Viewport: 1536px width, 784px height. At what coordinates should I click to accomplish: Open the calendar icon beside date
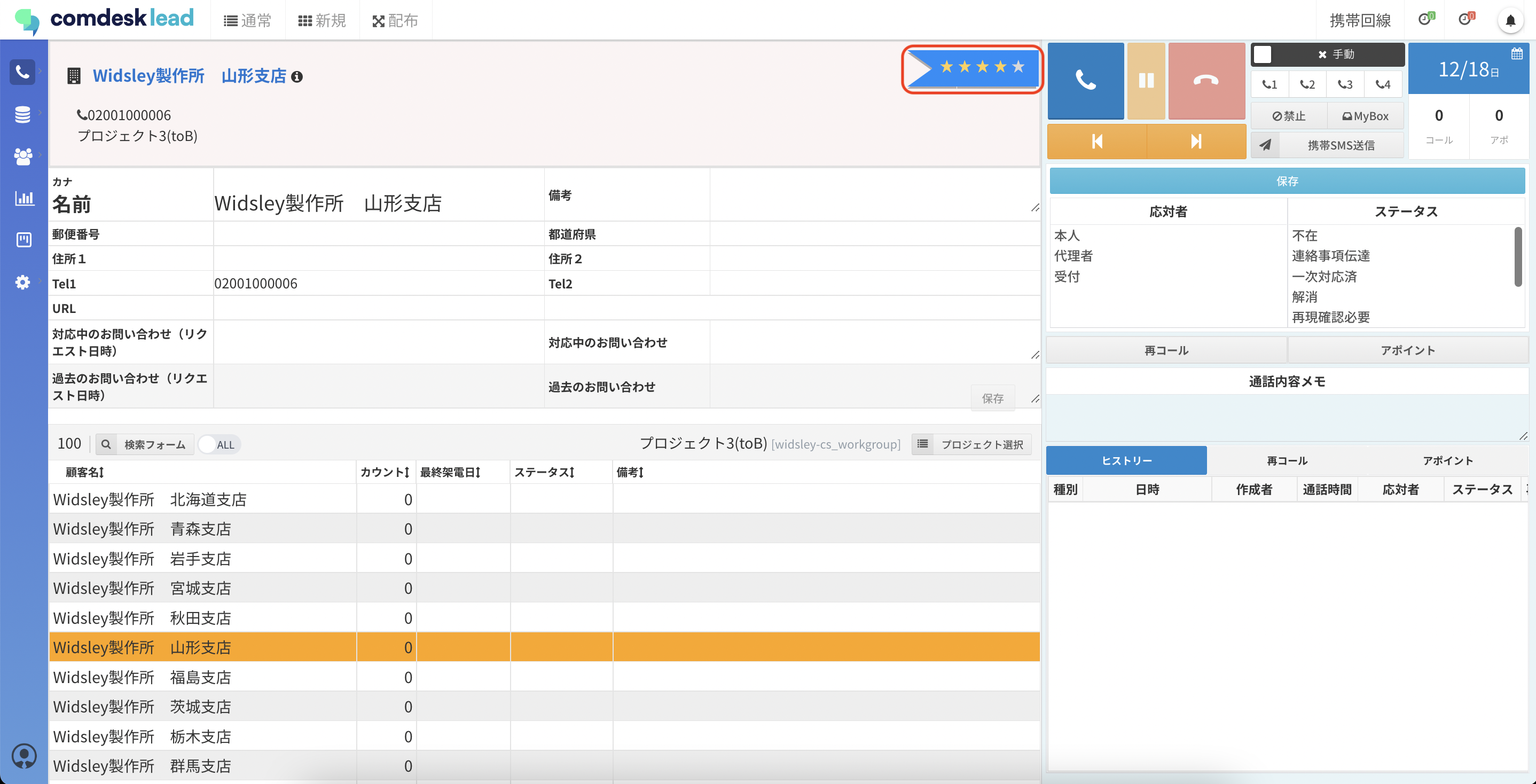click(x=1517, y=53)
